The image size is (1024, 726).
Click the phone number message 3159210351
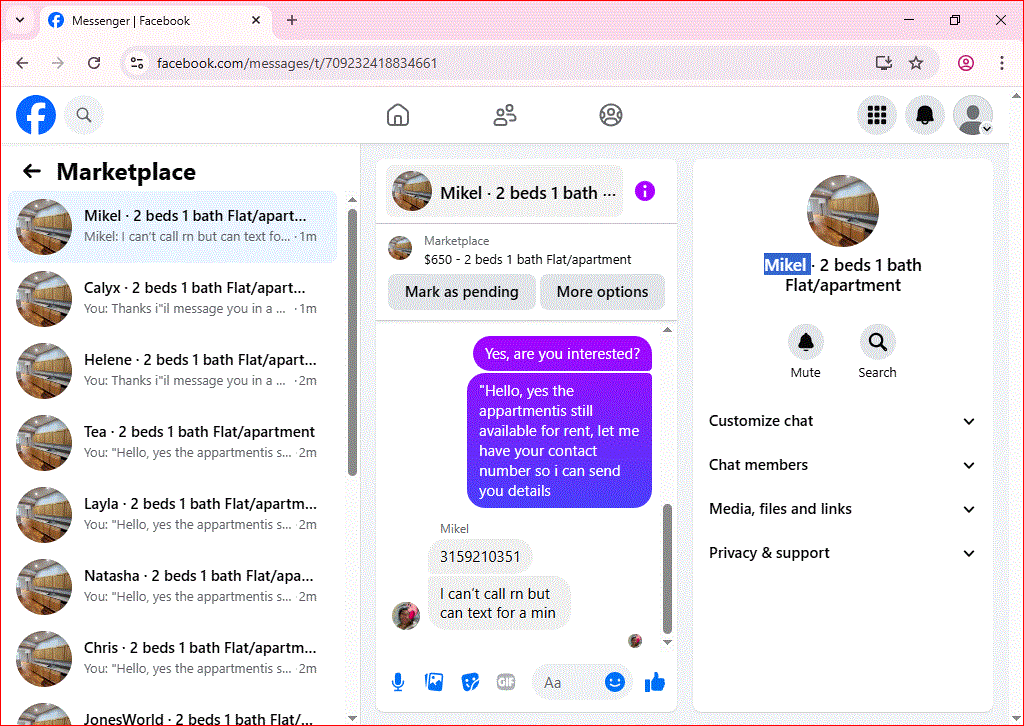[480, 557]
